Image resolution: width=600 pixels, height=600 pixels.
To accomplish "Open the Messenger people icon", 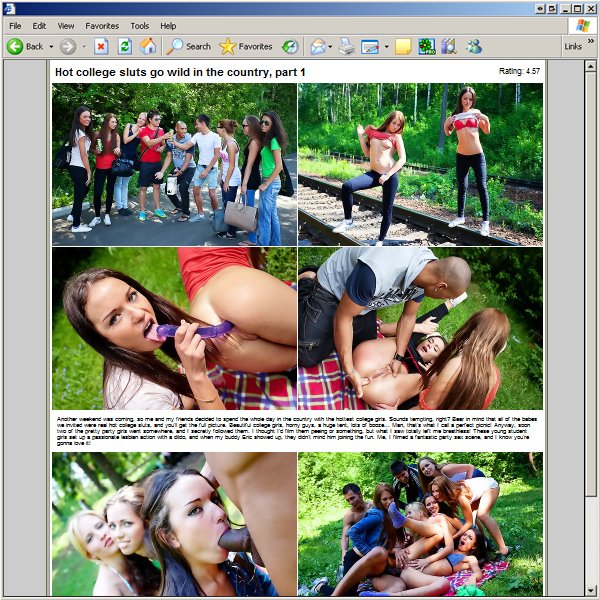I will tap(473, 46).
